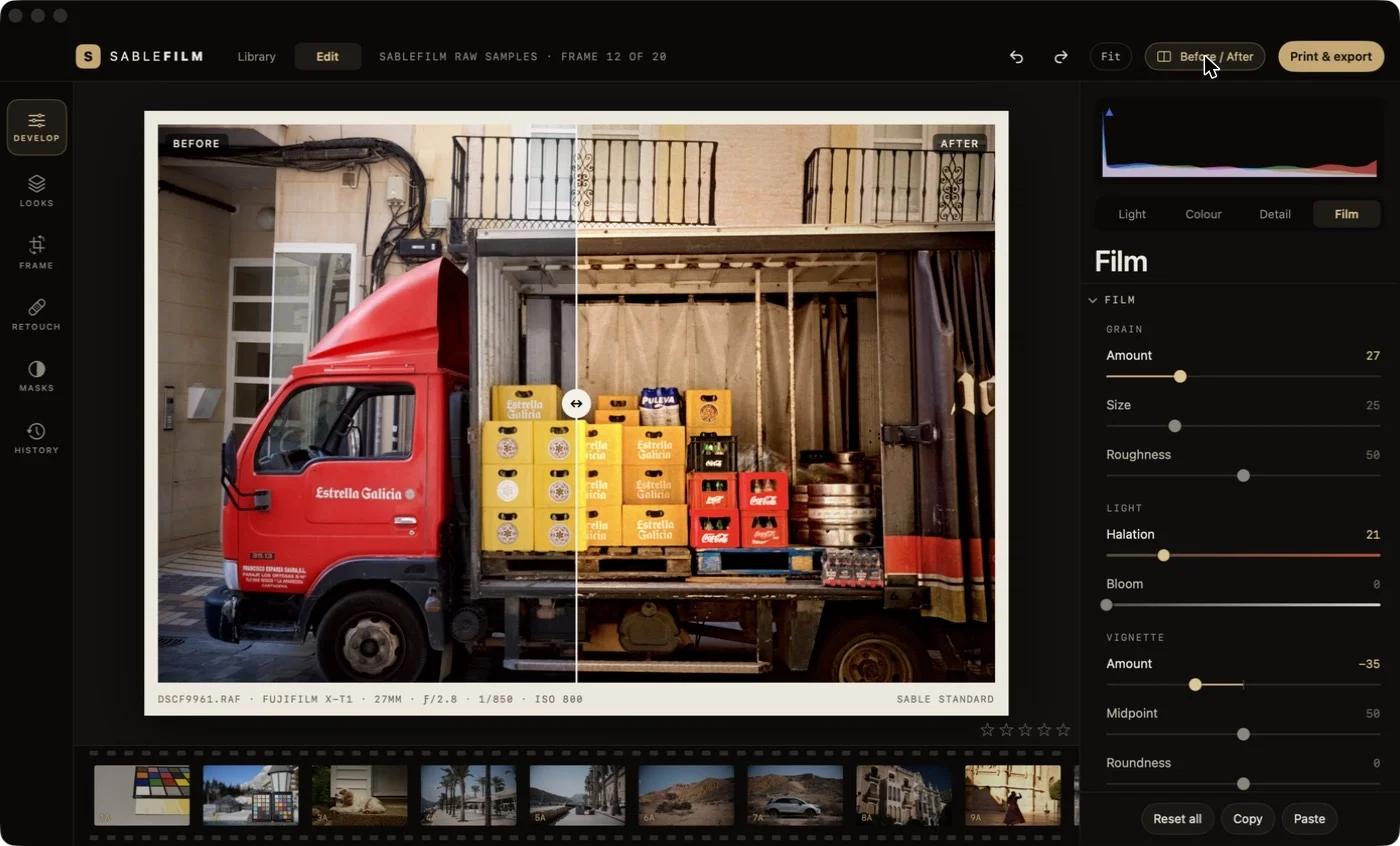Toggle the Before / After view
This screenshot has height=846, width=1400.
(x=1204, y=57)
